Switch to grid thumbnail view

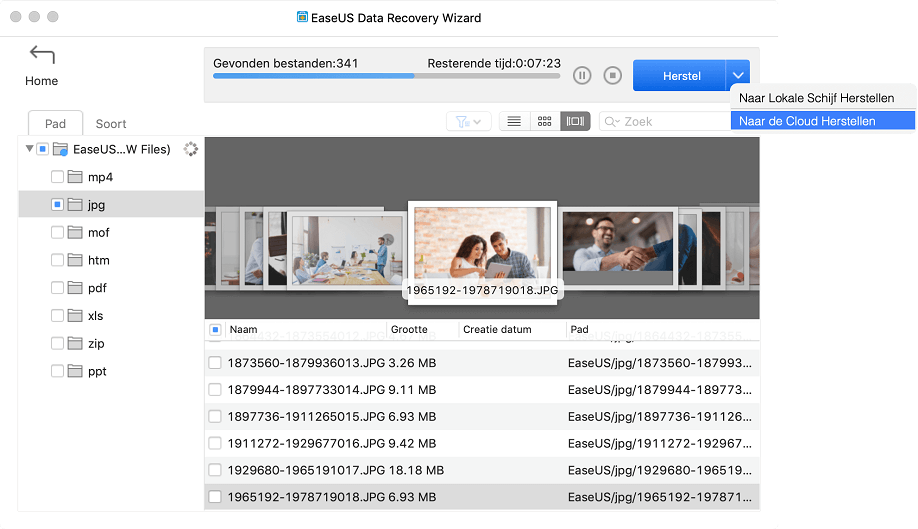point(544,122)
